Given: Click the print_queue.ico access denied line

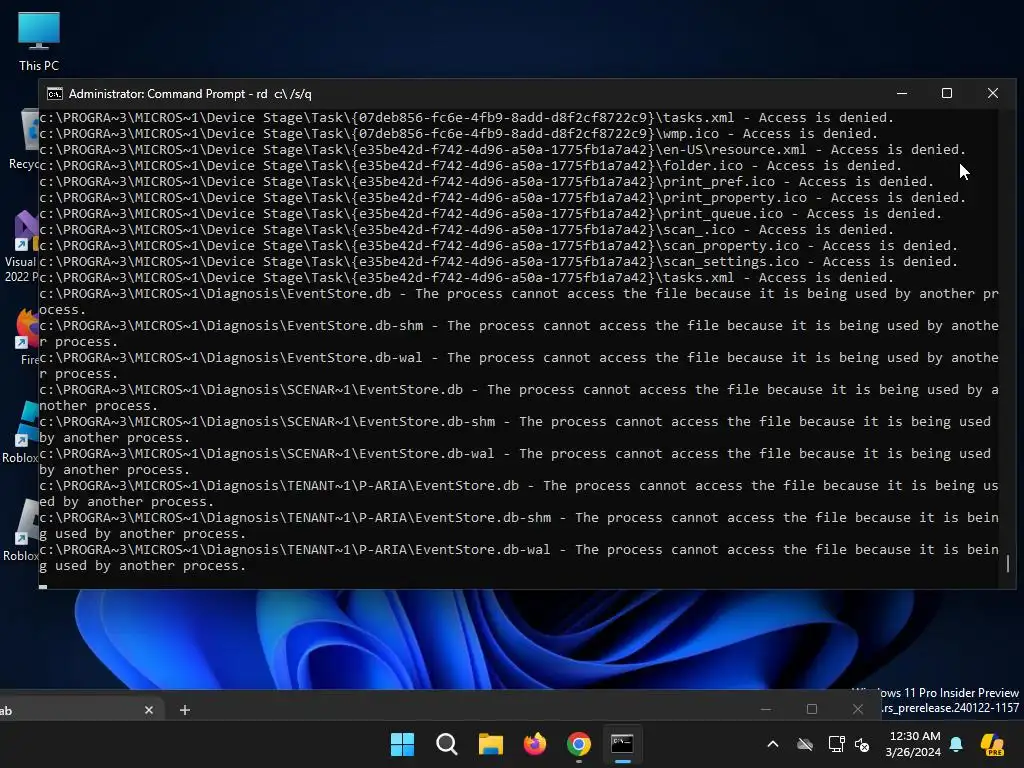Looking at the screenshot, I should pyautogui.click(x=490, y=214).
